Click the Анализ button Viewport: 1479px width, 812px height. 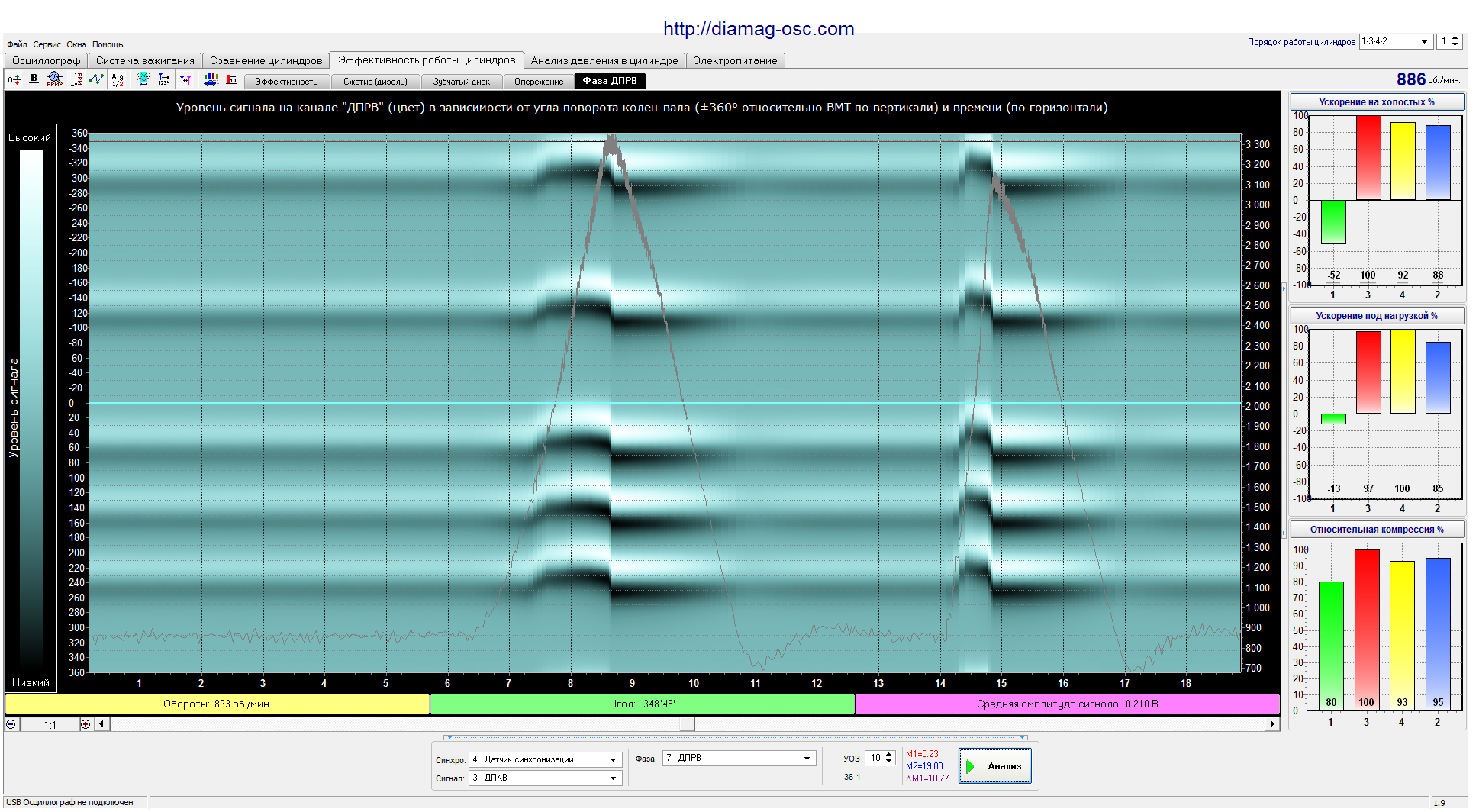[995, 766]
